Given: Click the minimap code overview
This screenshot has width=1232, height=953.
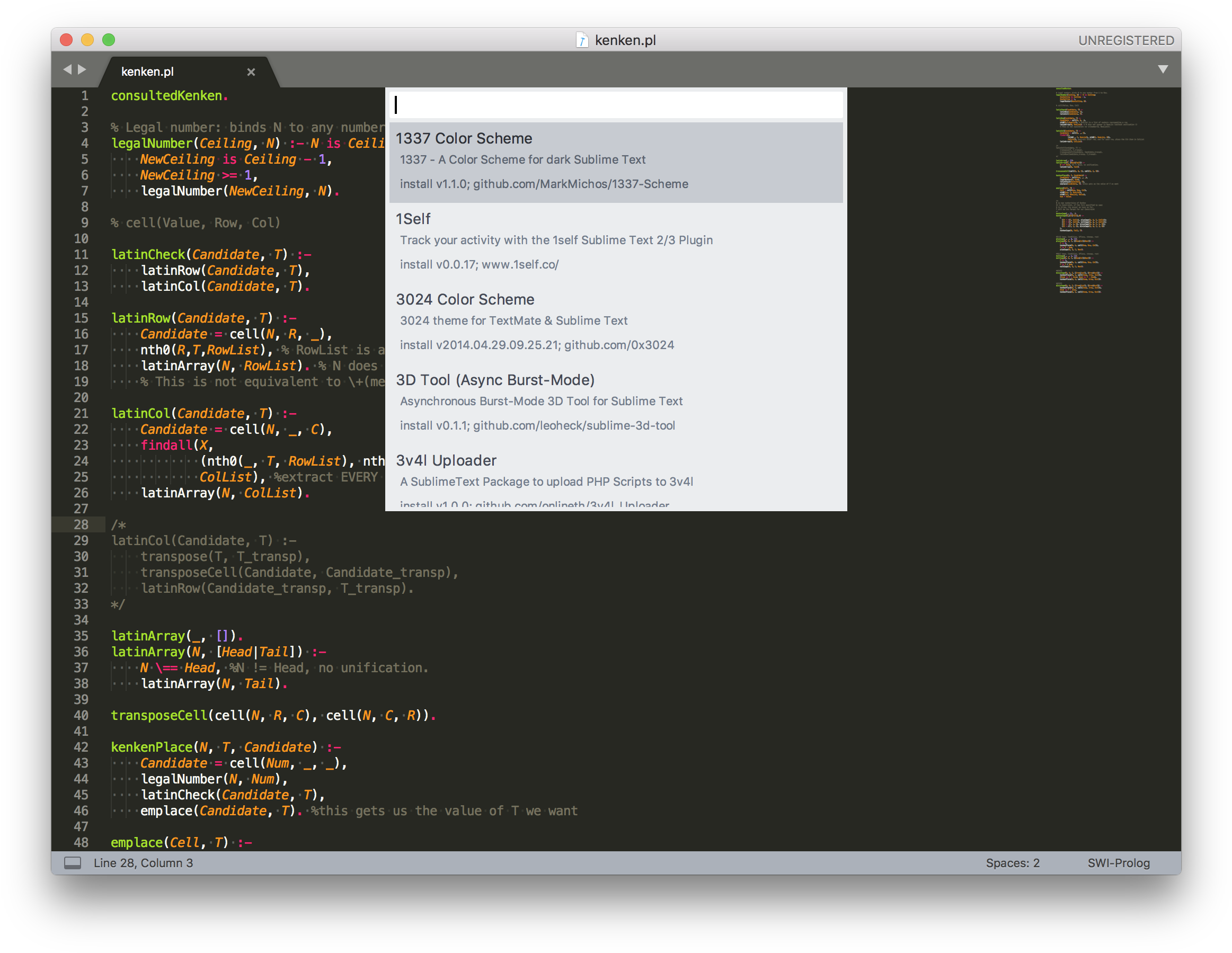Looking at the screenshot, I should 1100,192.
